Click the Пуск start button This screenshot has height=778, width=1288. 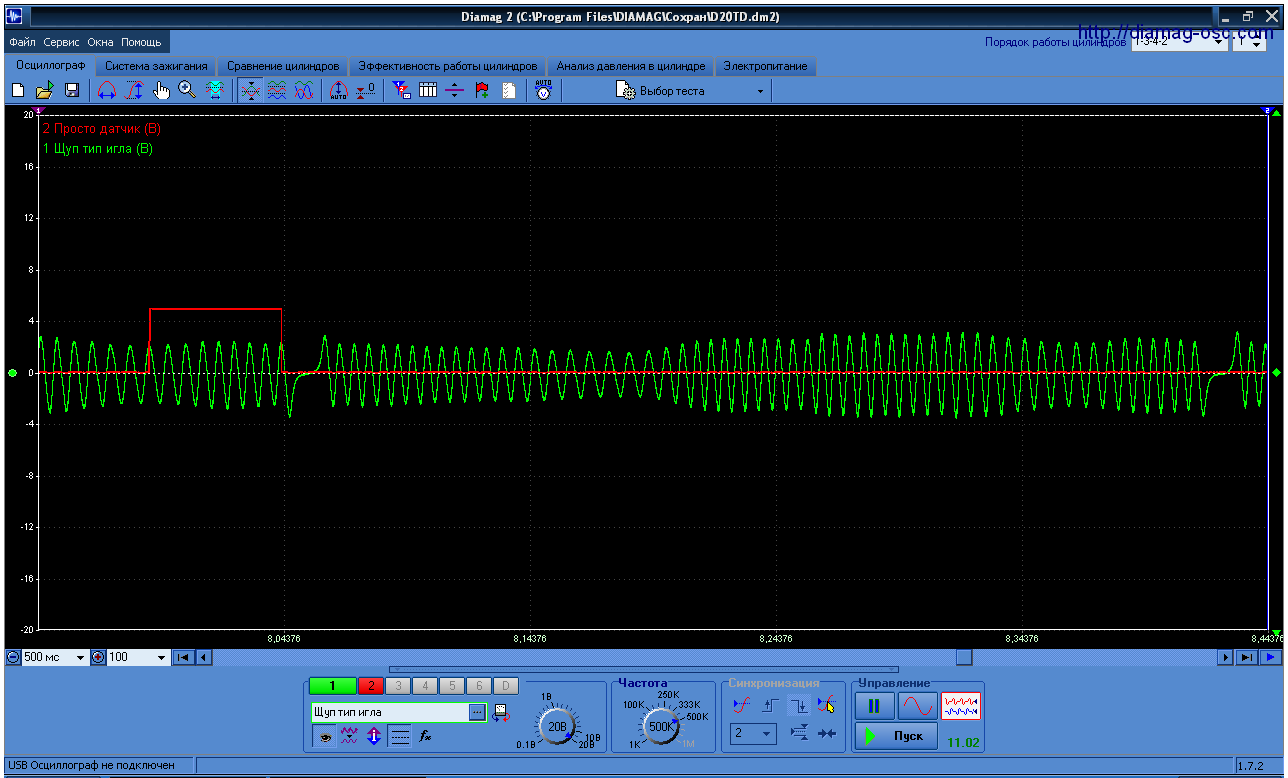pyautogui.click(x=896, y=736)
